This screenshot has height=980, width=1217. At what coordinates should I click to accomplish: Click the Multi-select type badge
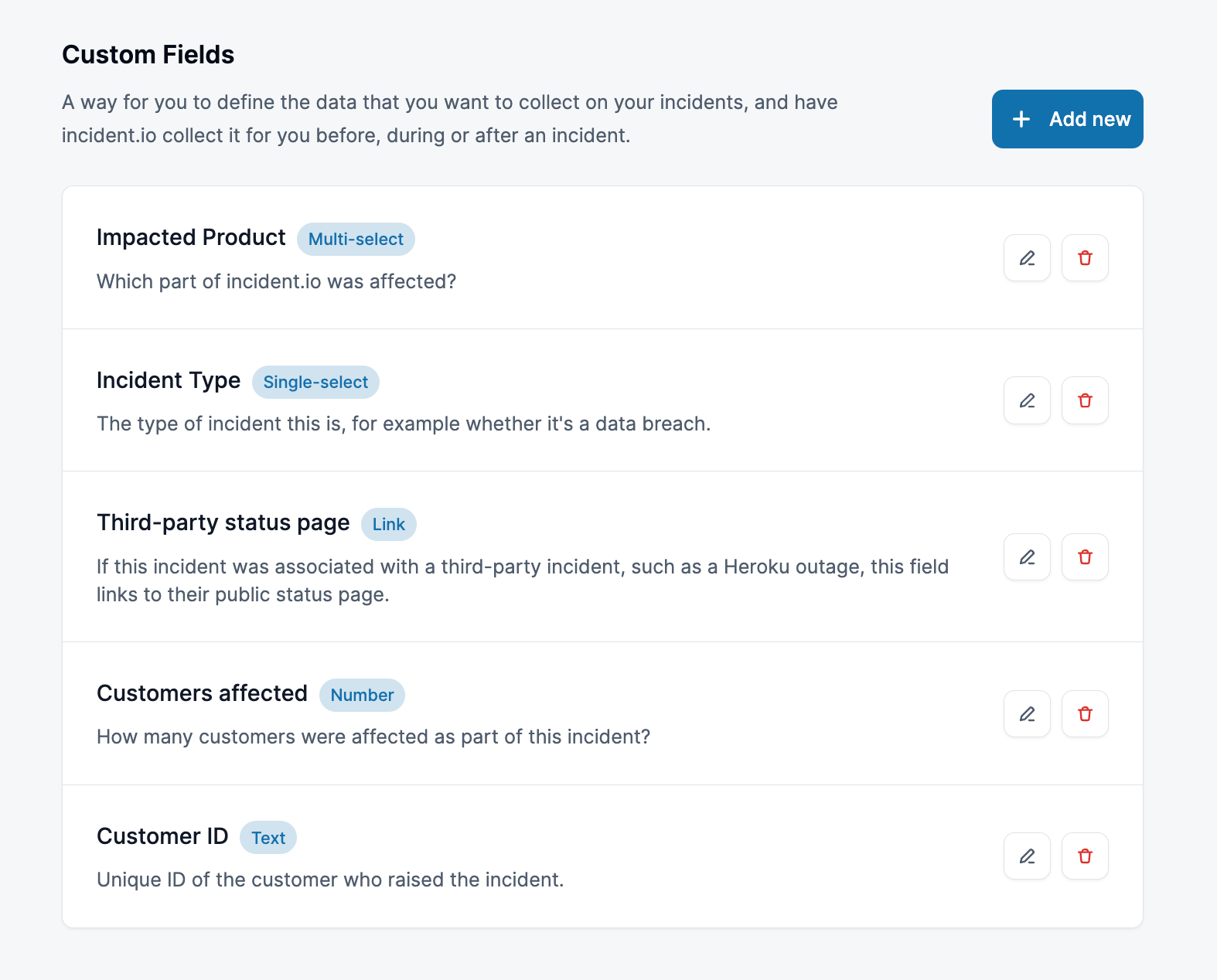356,240
